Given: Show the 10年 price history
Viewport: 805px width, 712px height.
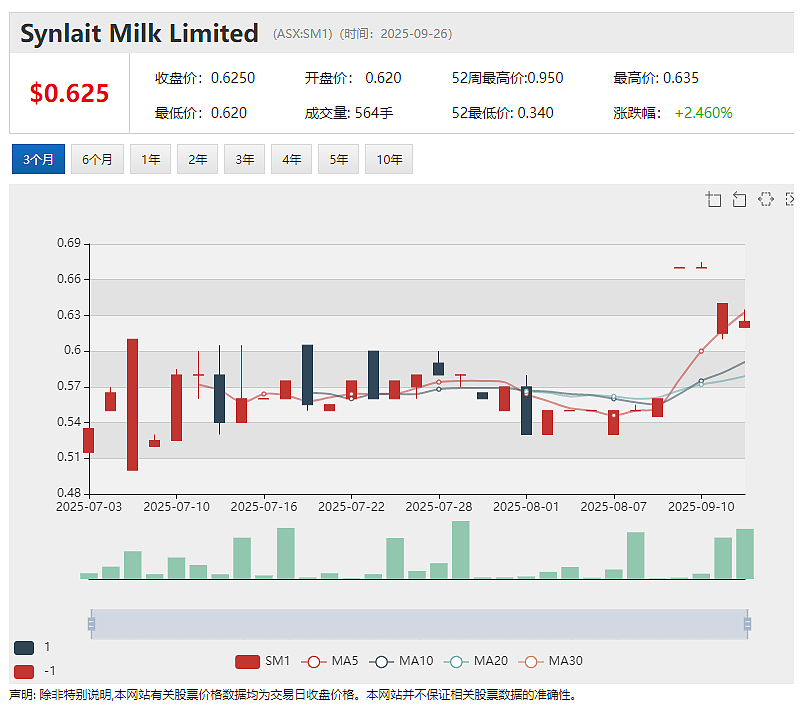Looking at the screenshot, I should tap(389, 159).
